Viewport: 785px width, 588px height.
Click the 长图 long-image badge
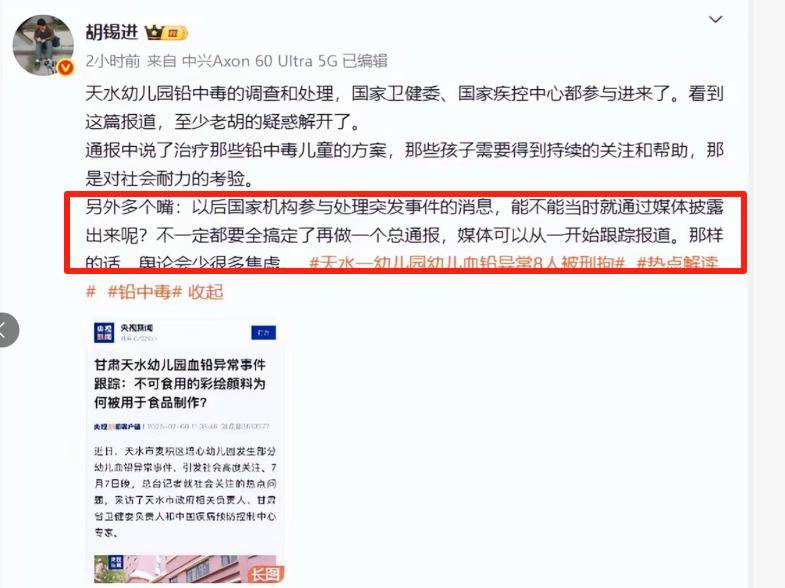pos(265,574)
